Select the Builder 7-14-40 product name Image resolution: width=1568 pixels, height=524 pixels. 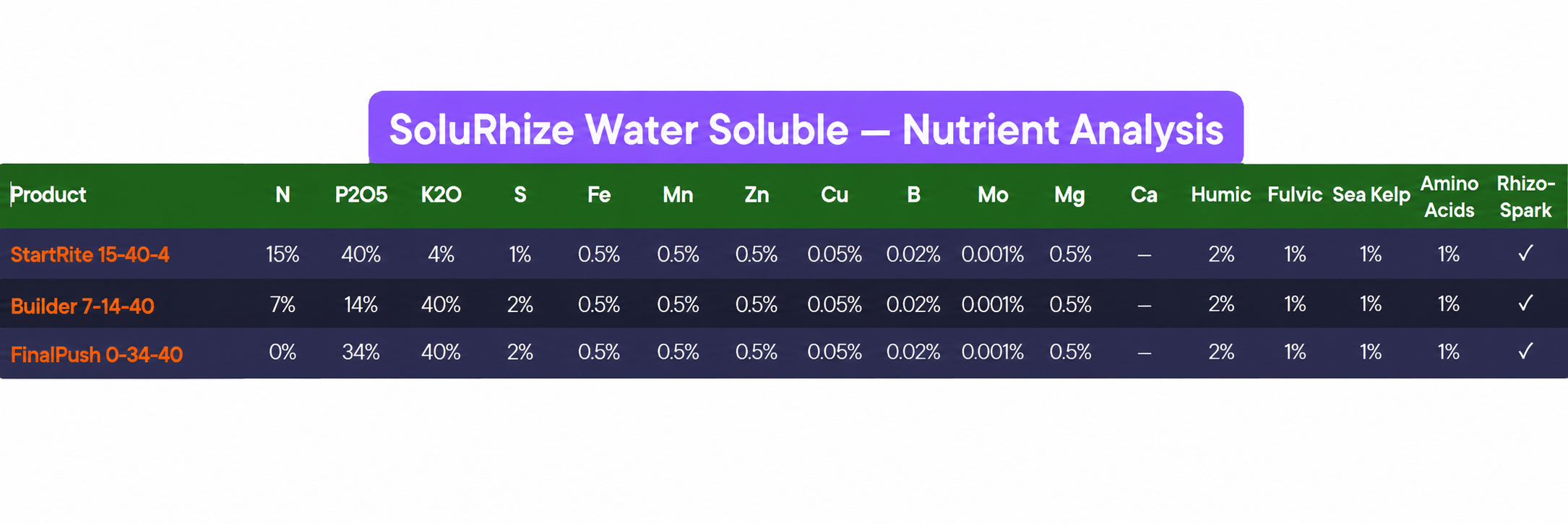82,306
